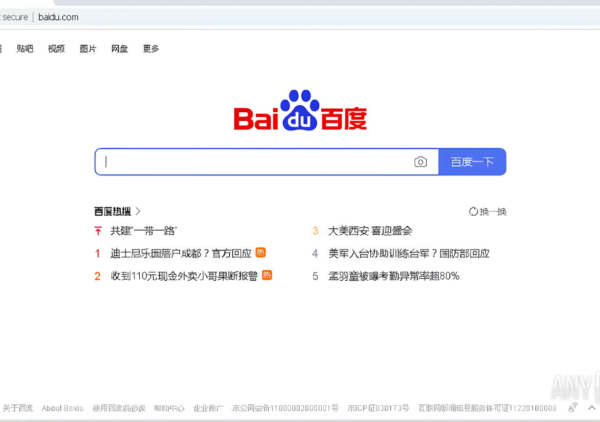The image size is (600, 422).
Task: Click the camera image-search icon
Action: pos(420,162)
